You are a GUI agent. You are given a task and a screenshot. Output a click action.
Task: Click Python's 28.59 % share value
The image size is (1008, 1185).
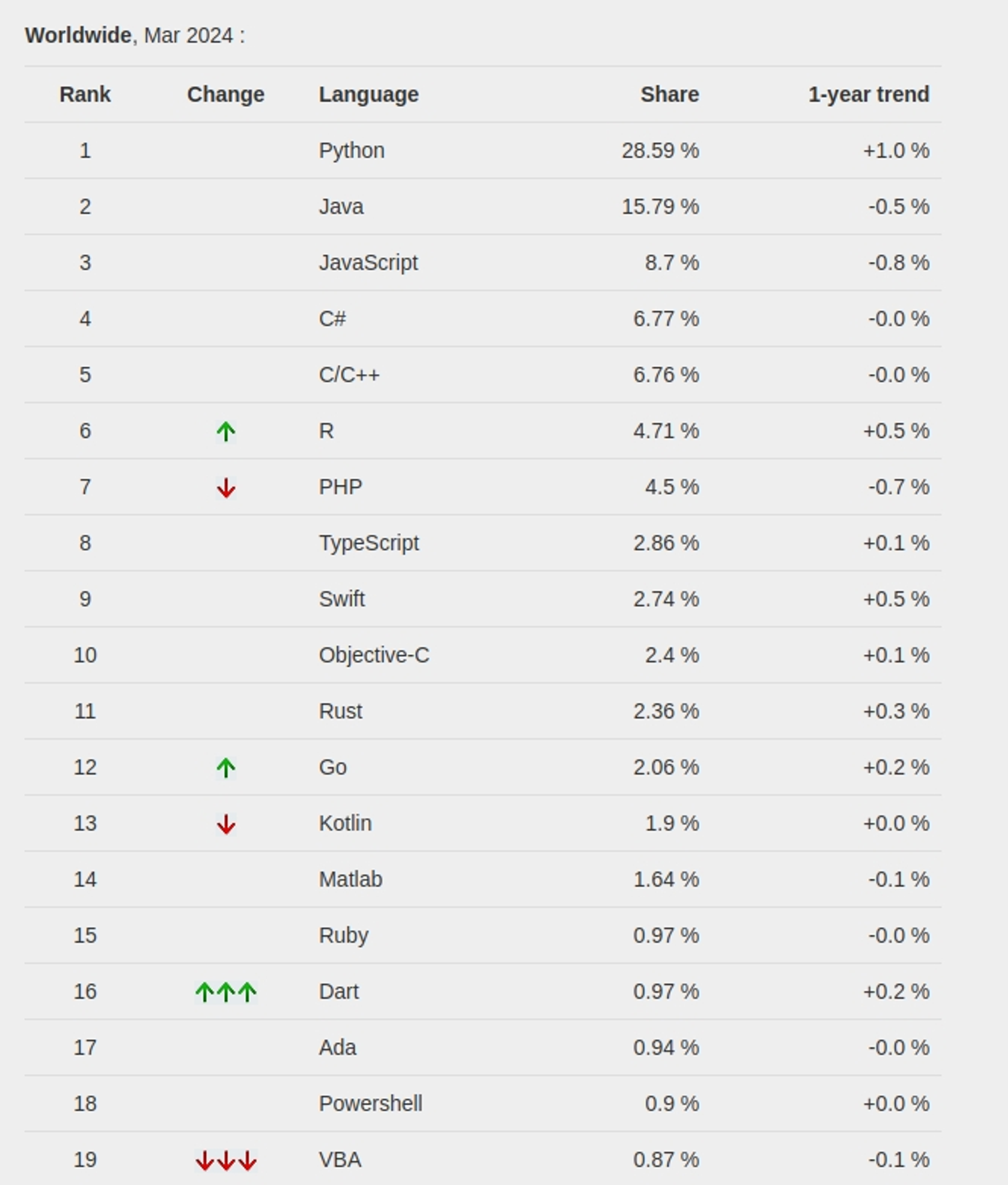point(660,151)
